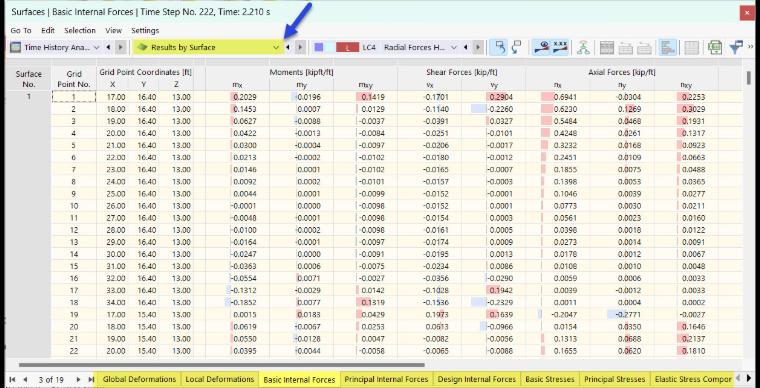Switch to Global Deformations tab
This screenshot has width=760, height=388.
pos(139,379)
